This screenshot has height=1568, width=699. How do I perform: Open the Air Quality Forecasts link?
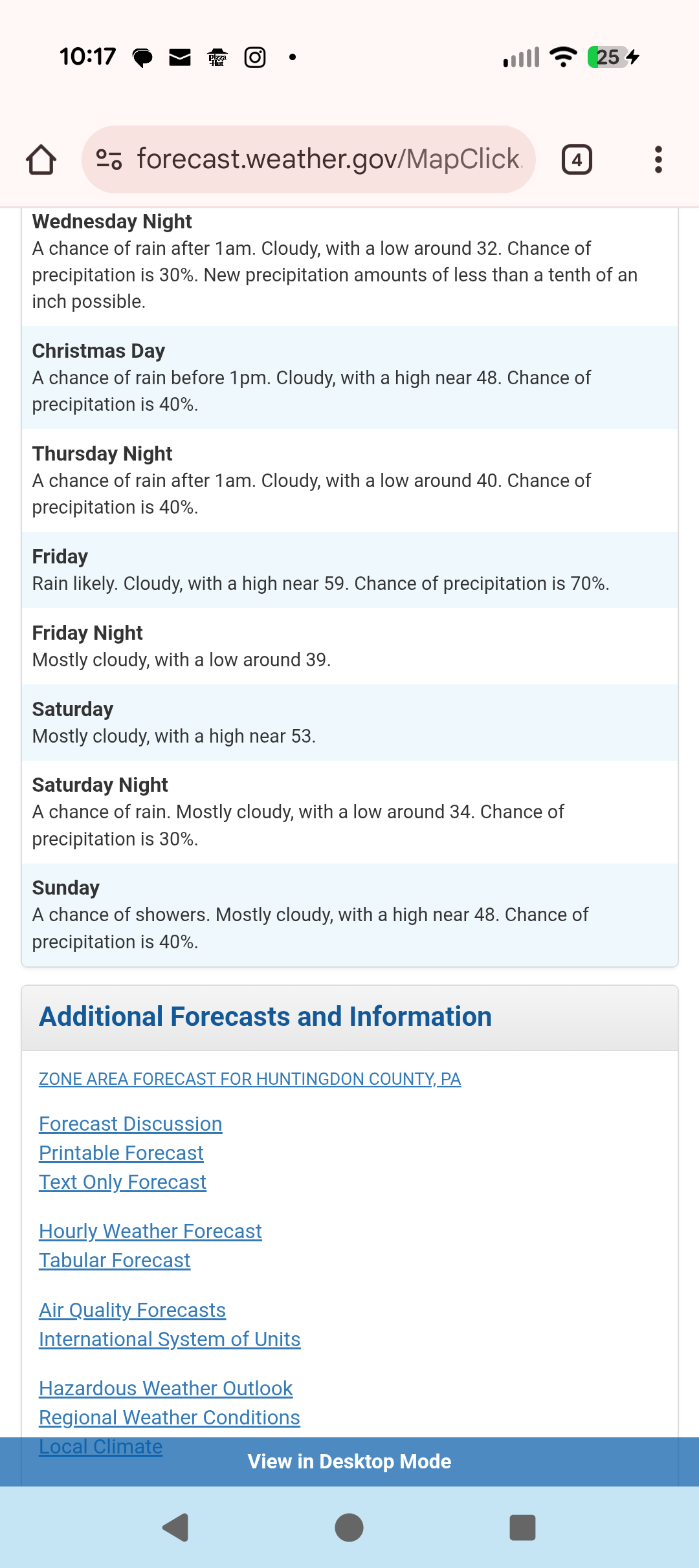132,1311
